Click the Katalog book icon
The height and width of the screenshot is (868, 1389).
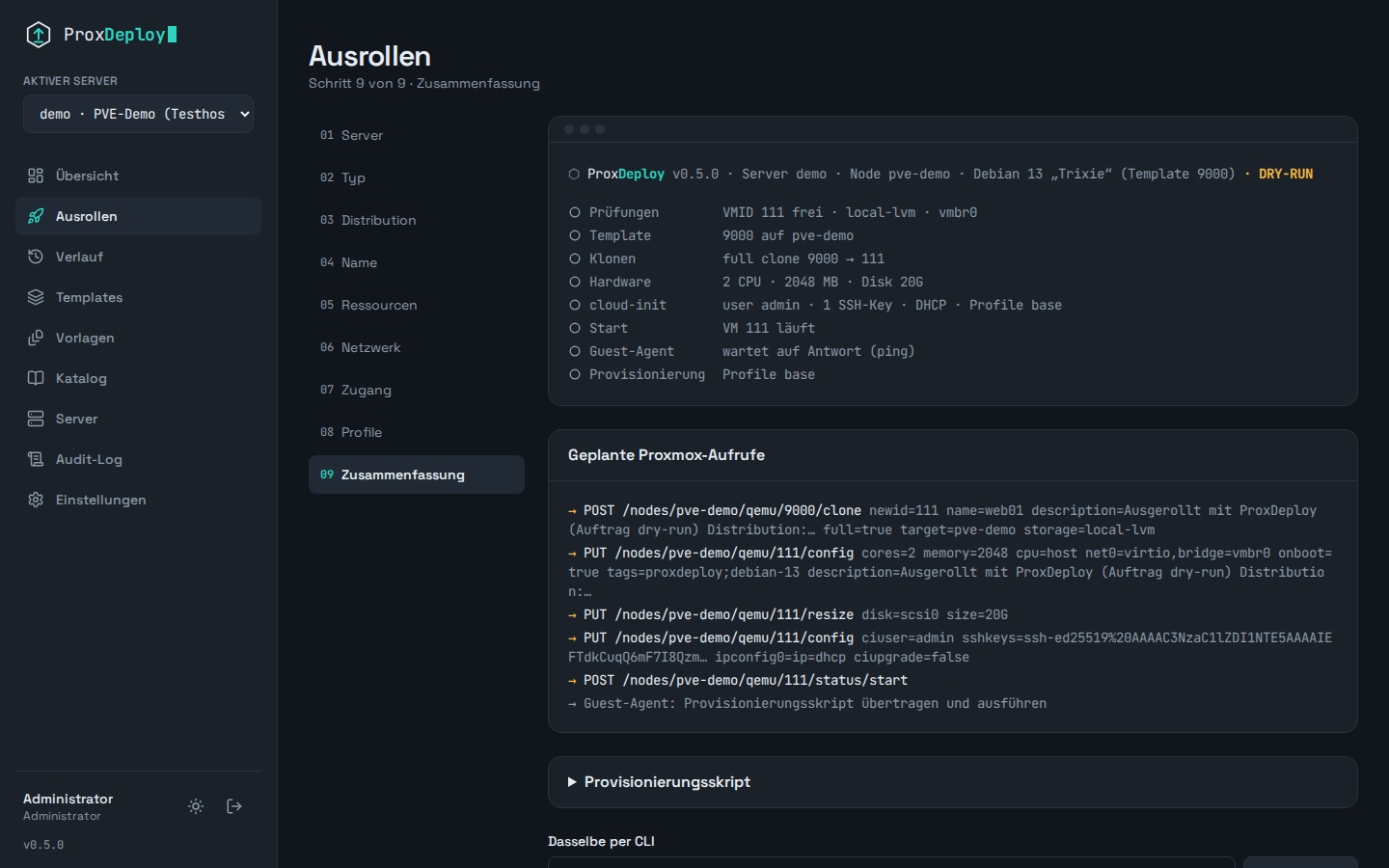tap(36, 378)
